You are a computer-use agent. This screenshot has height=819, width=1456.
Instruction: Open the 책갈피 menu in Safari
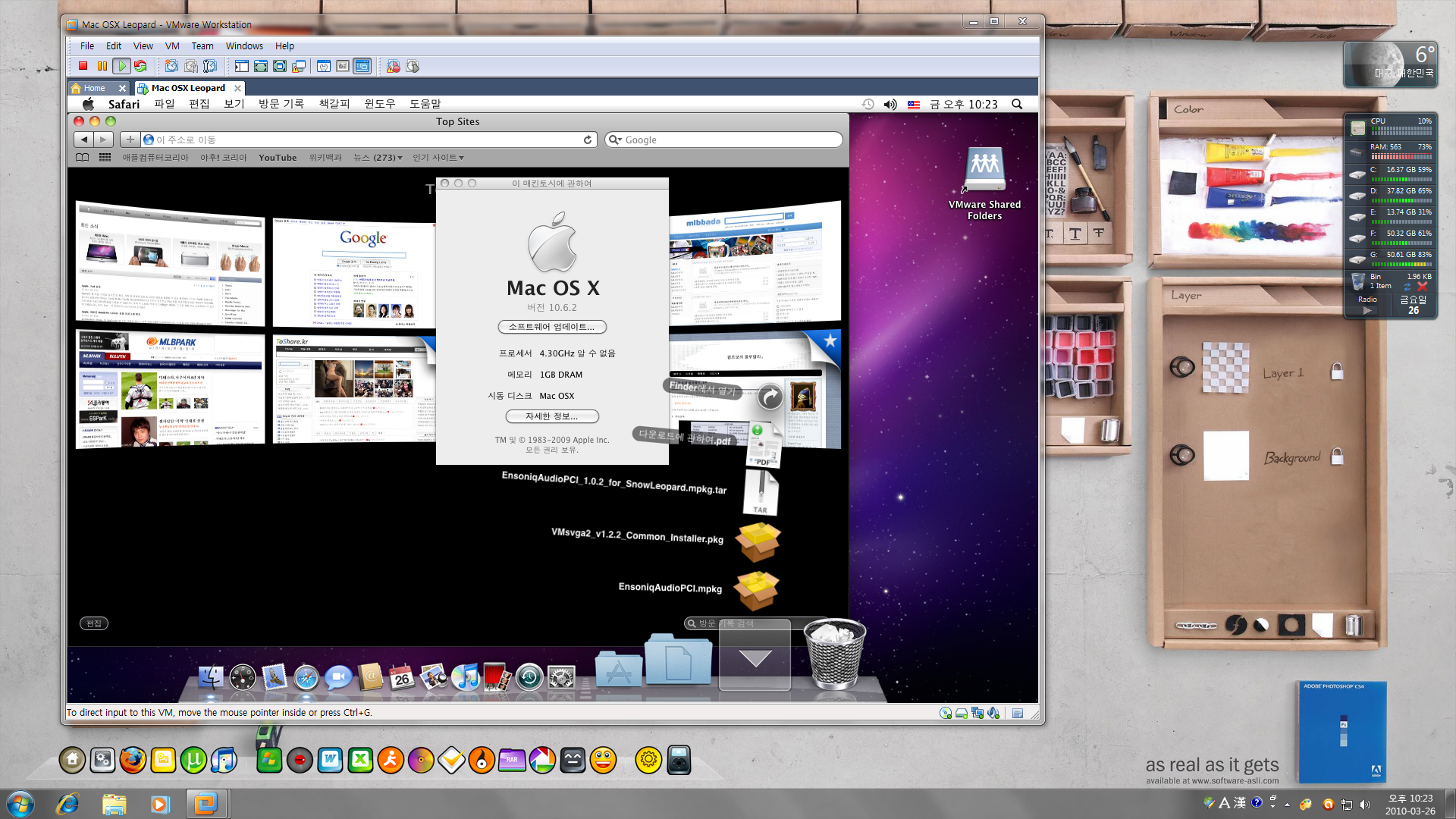[x=334, y=104]
